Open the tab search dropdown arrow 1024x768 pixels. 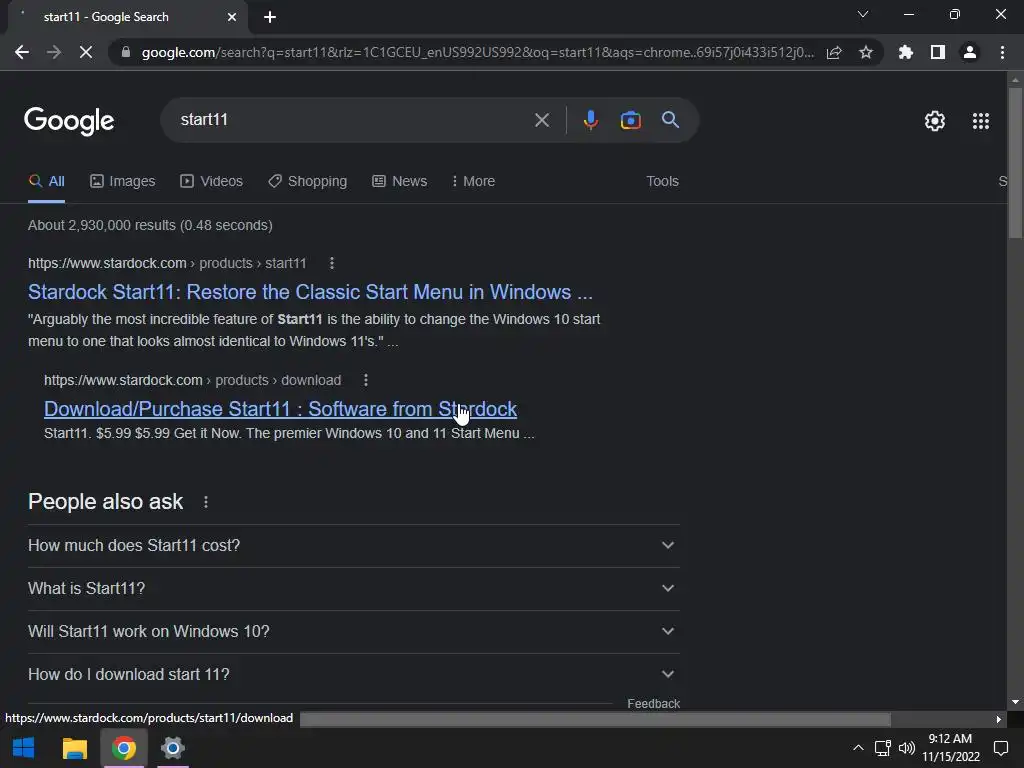tap(863, 14)
